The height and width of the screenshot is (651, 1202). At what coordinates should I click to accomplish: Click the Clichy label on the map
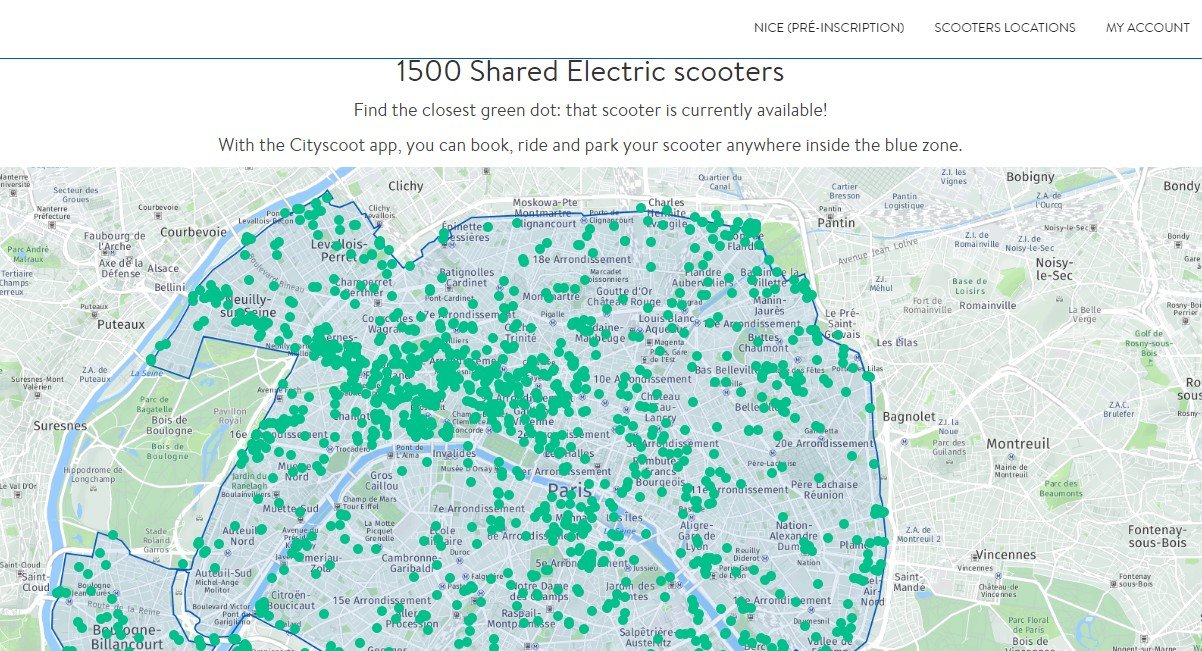point(406,186)
